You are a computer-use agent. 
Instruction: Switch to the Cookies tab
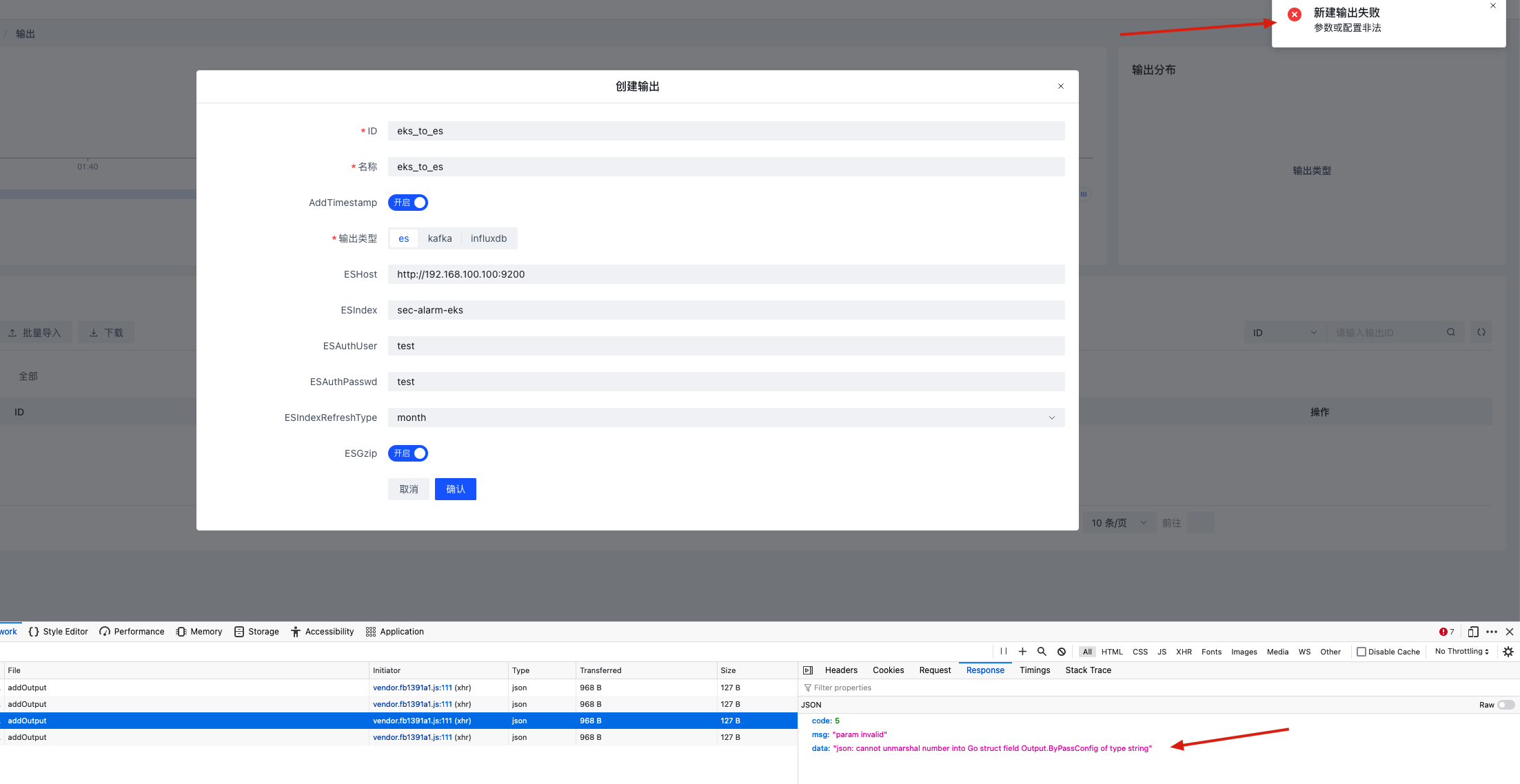point(888,670)
